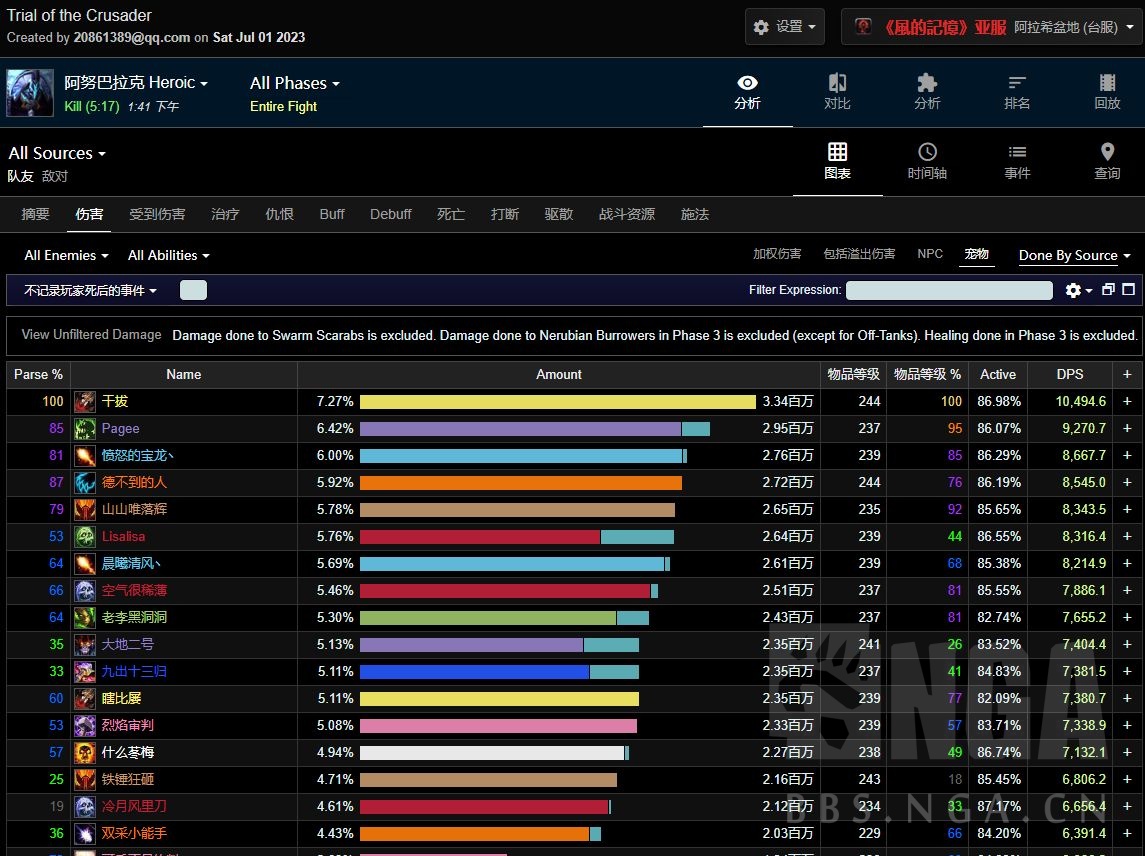Enable the 包括溢出伤害 overkill damage option
1145x856 pixels.
859,254
